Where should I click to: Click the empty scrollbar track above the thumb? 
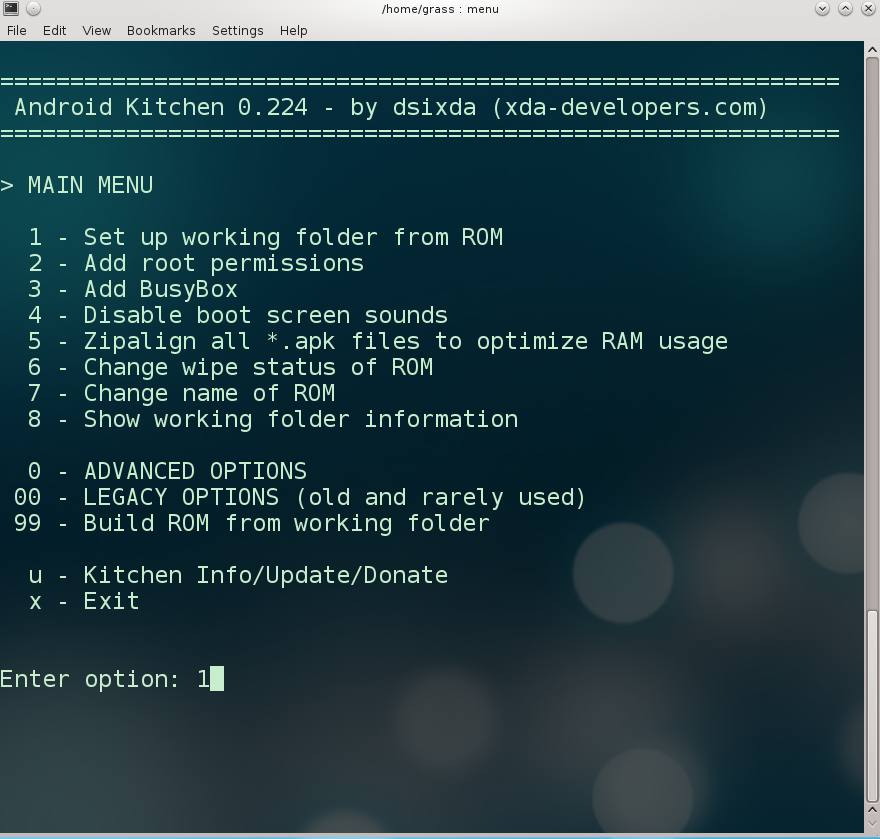point(872,330)
